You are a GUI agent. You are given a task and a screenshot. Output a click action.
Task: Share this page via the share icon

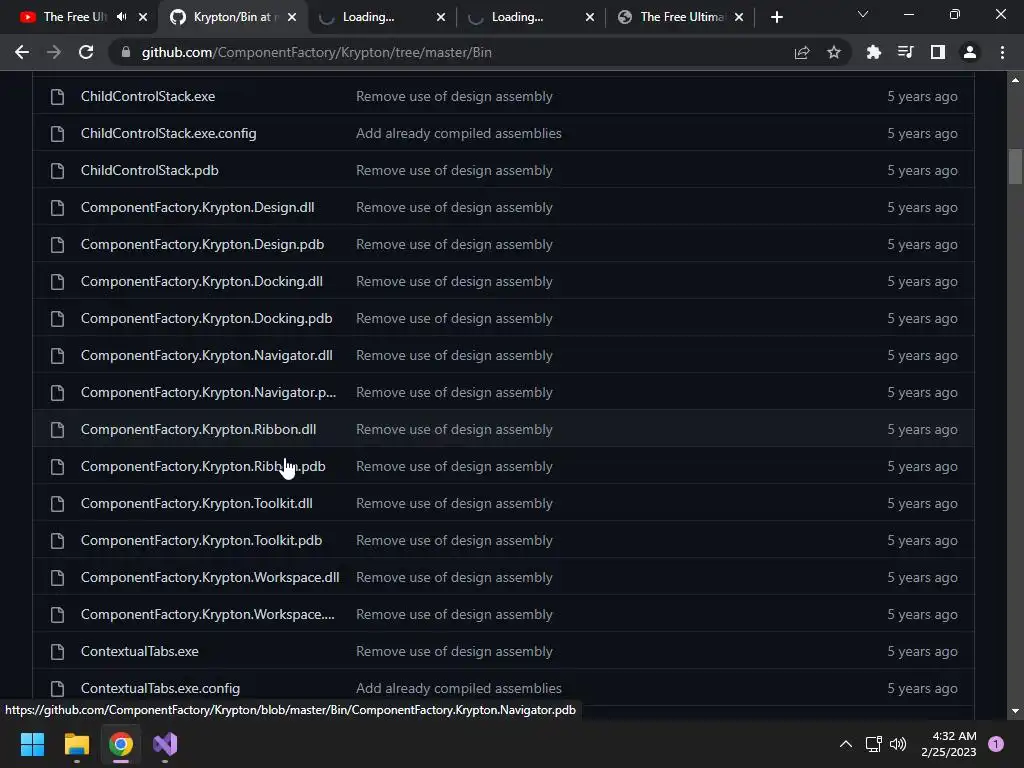(x=802, y=52)
